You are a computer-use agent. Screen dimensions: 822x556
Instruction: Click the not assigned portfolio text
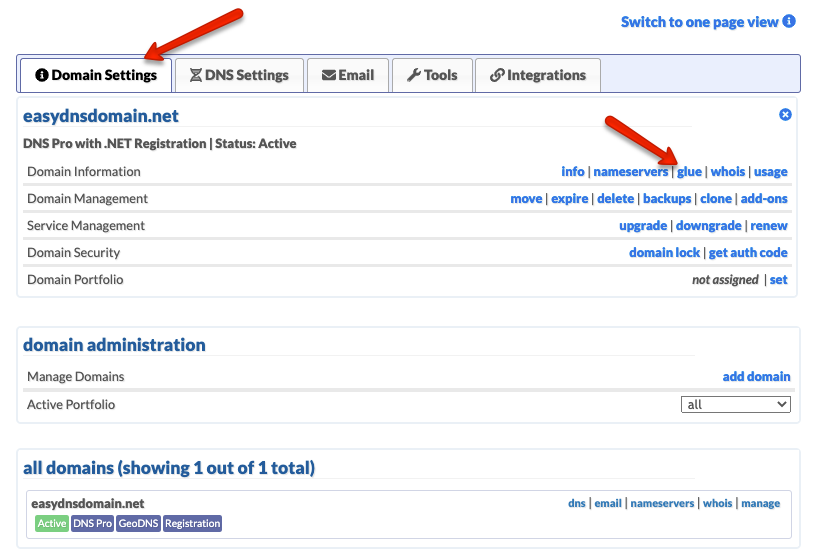725,280
